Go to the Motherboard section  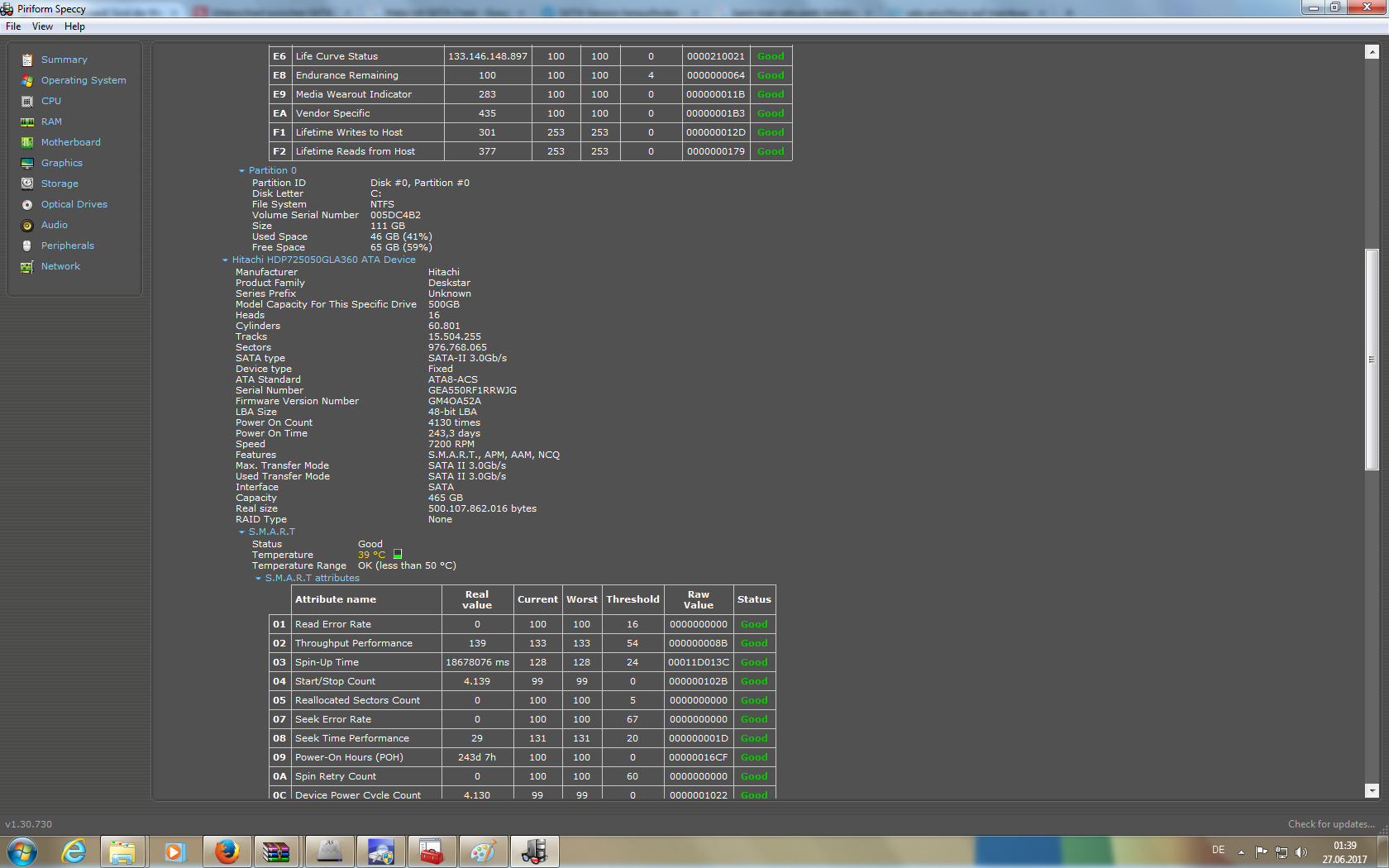coord(71,142)
